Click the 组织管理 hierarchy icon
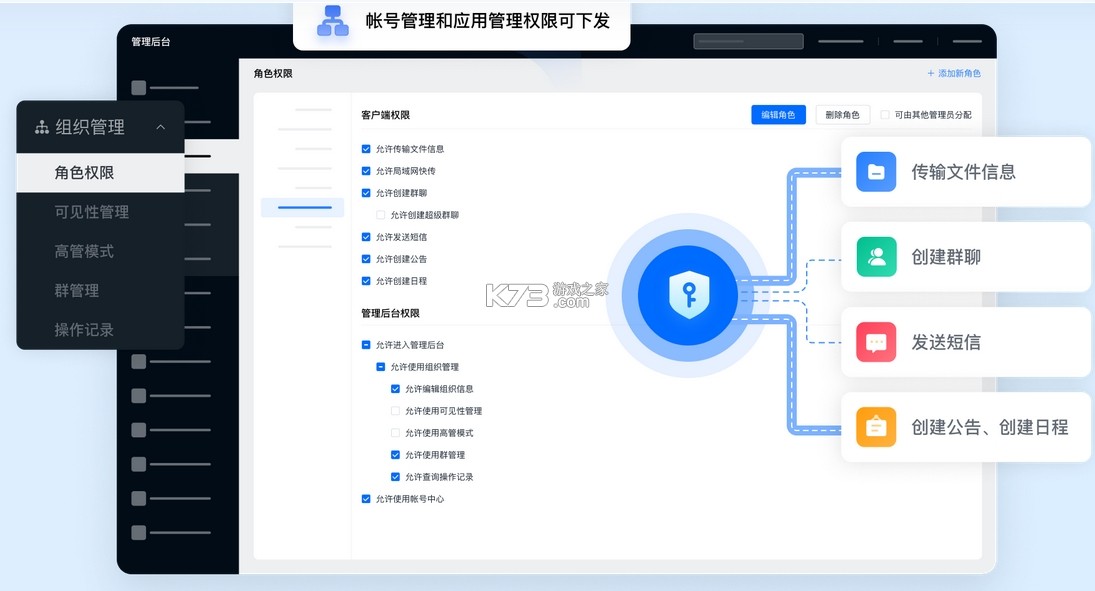Screen dimensions: 1095x591 pyautogui.click(x=42, y=127)
